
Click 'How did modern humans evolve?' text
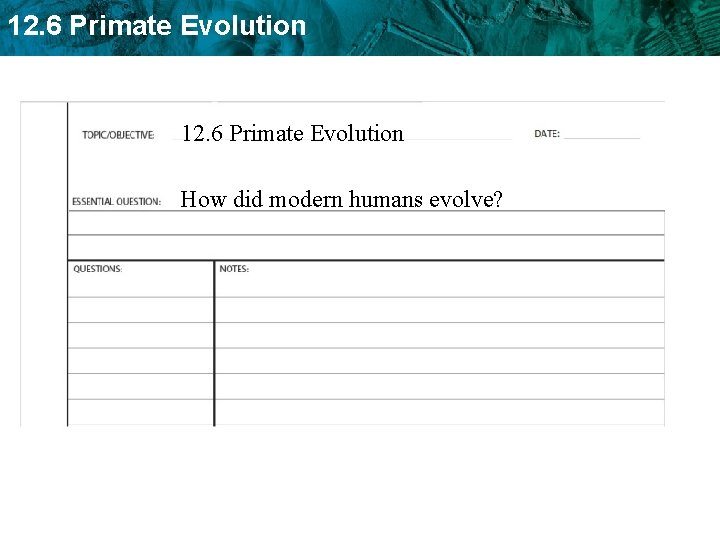pos(341,199)
